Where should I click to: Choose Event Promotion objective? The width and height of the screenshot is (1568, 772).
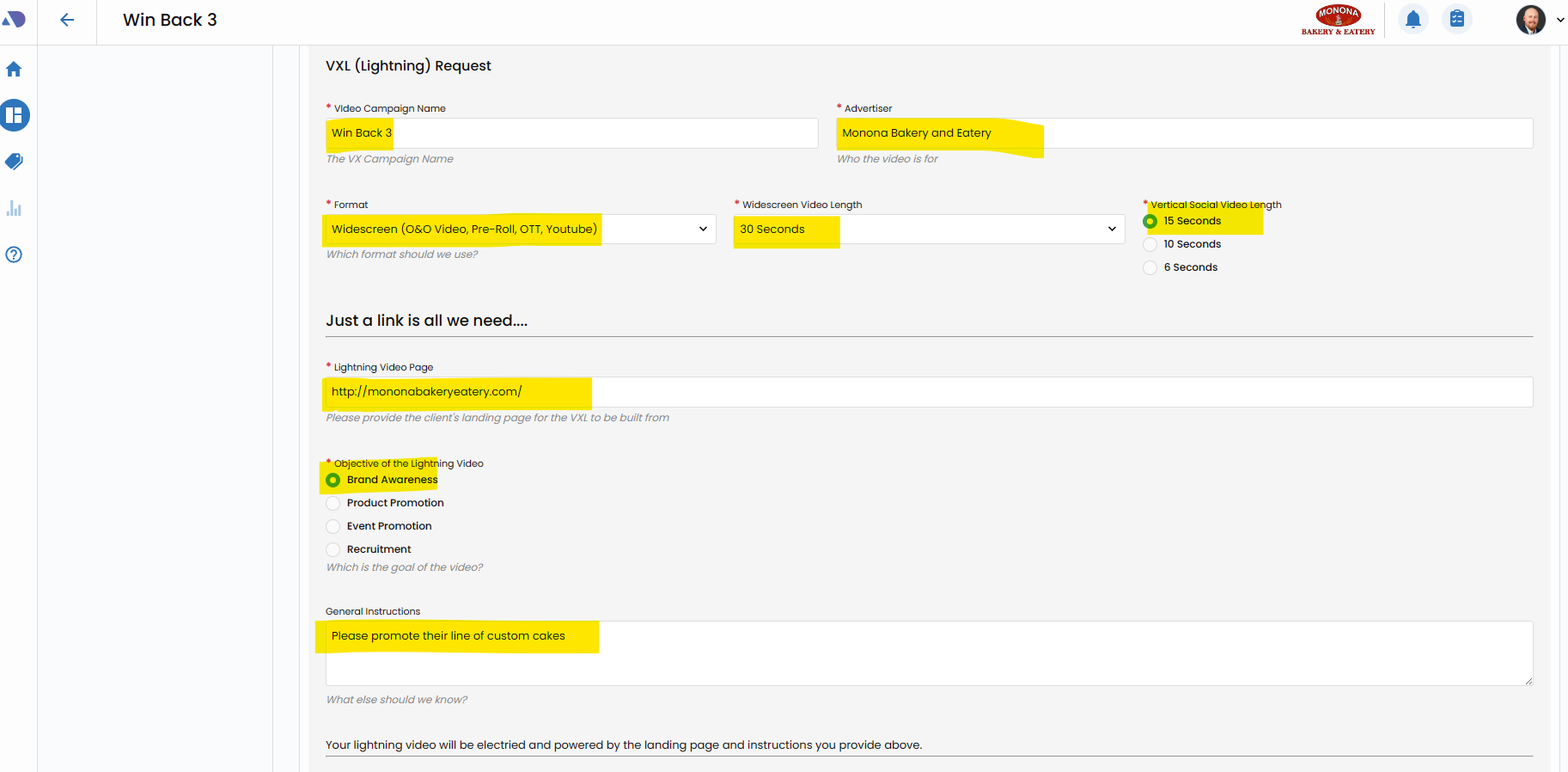pyautogui.click(x=333, y=527)
